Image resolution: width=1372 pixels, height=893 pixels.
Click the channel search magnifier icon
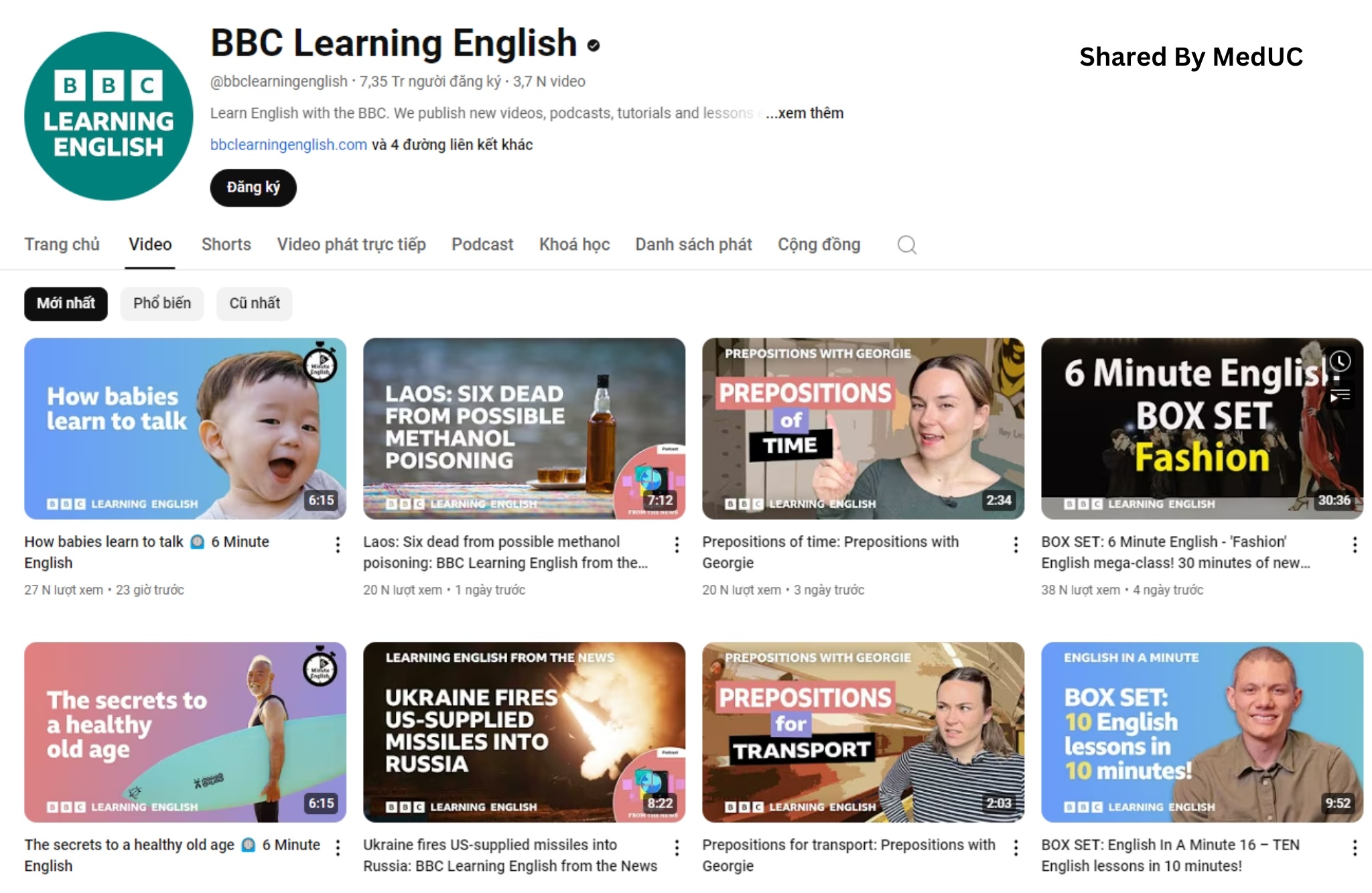point(906,245)
